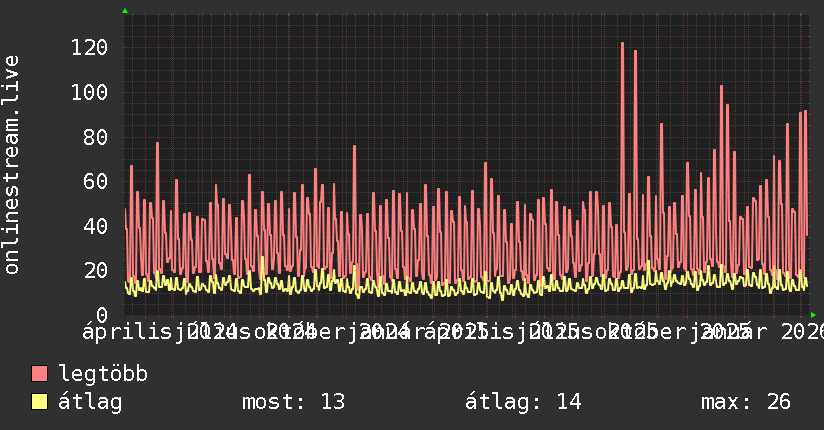Click the 'átlag: 14' statistic
The height and width of the screenshot is (430, 824).
tap(523, 402)
